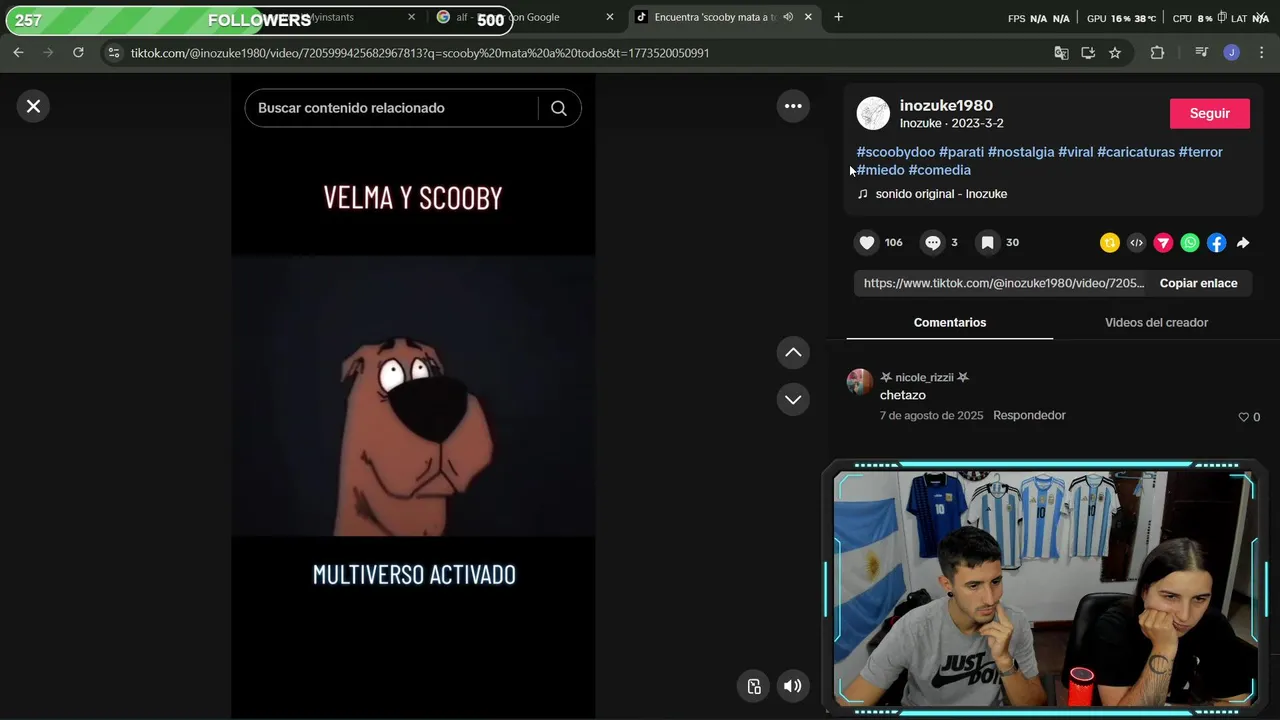The width and height of the screenshot is (1280, 720).
Task: Open more share options arrow
Action: tap(1243, 242)
